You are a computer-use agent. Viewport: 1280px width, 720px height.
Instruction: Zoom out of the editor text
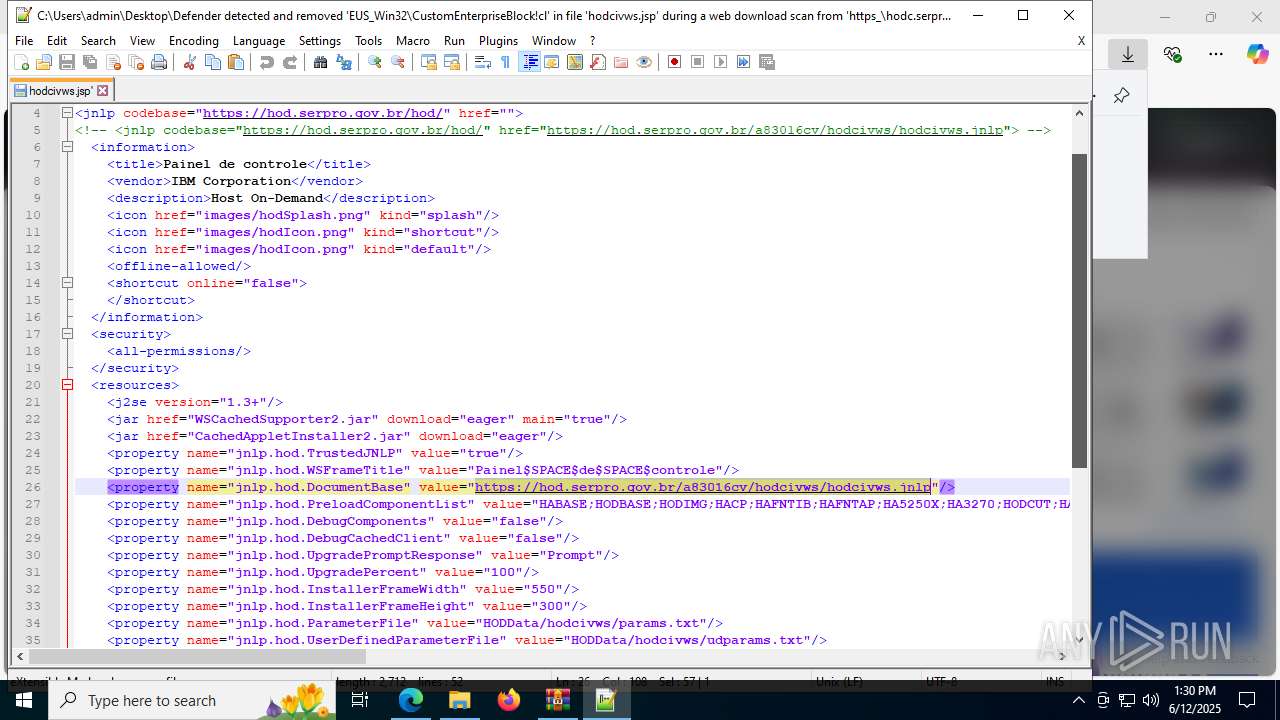click(397, 62)
